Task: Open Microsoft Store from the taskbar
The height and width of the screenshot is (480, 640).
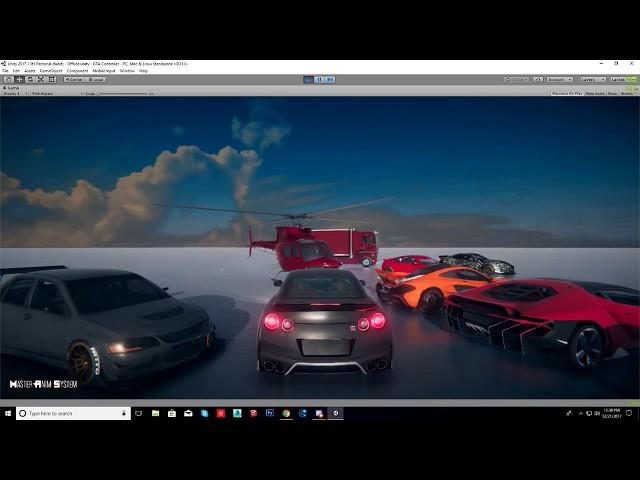Action: tap(172, 413)
